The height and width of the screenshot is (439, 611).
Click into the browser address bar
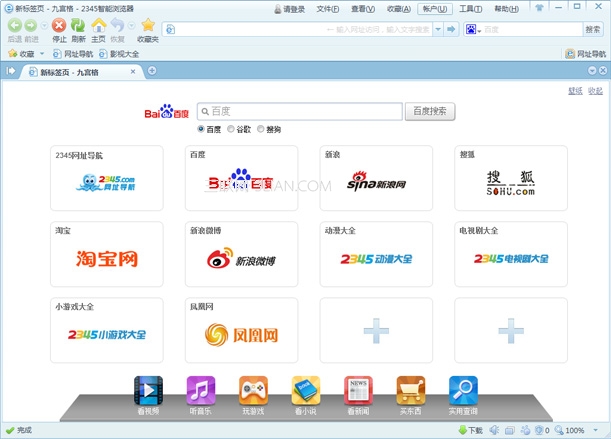[298, 29]
